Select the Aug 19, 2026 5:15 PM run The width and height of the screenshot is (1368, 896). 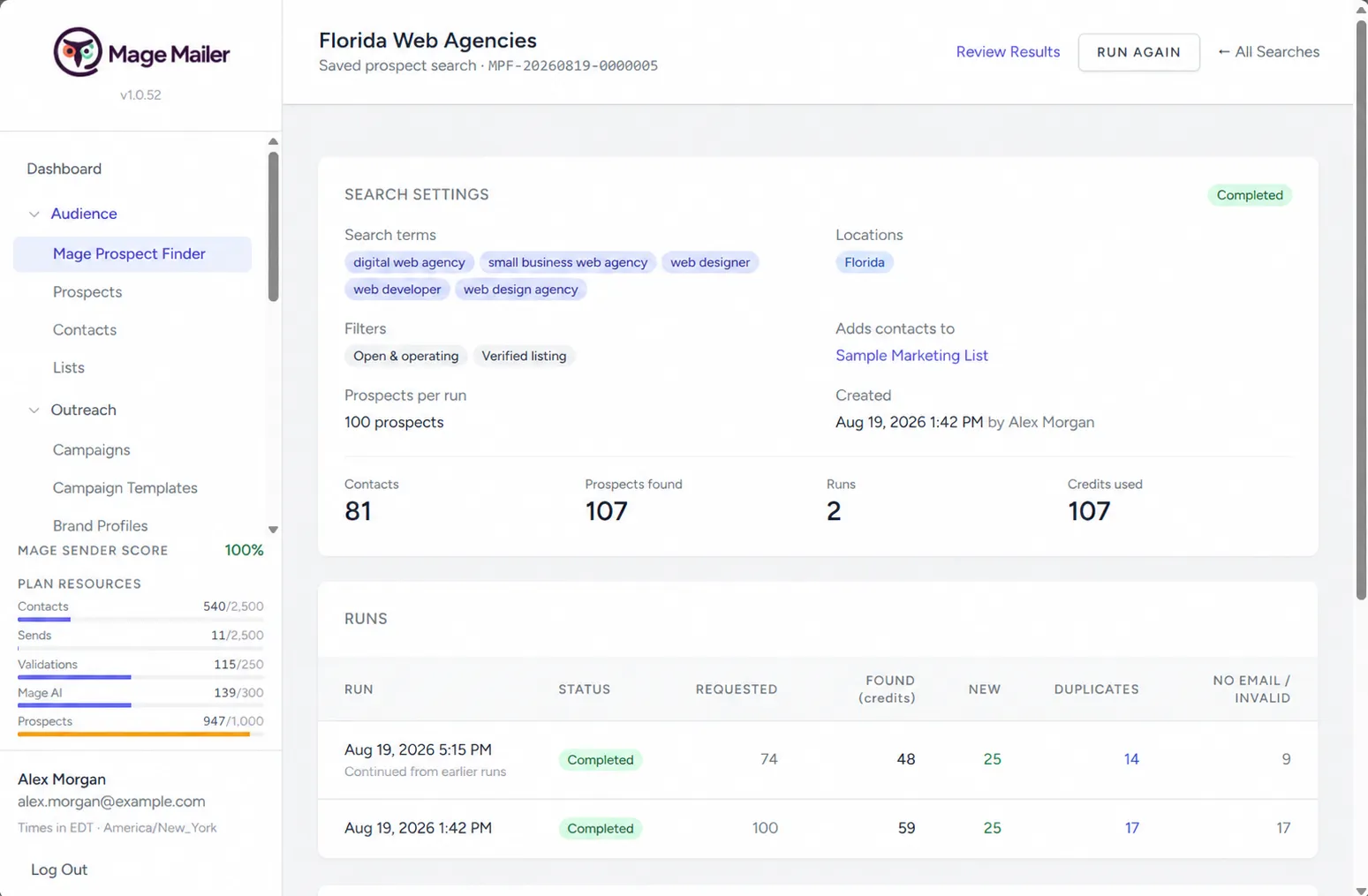(418, 749)
